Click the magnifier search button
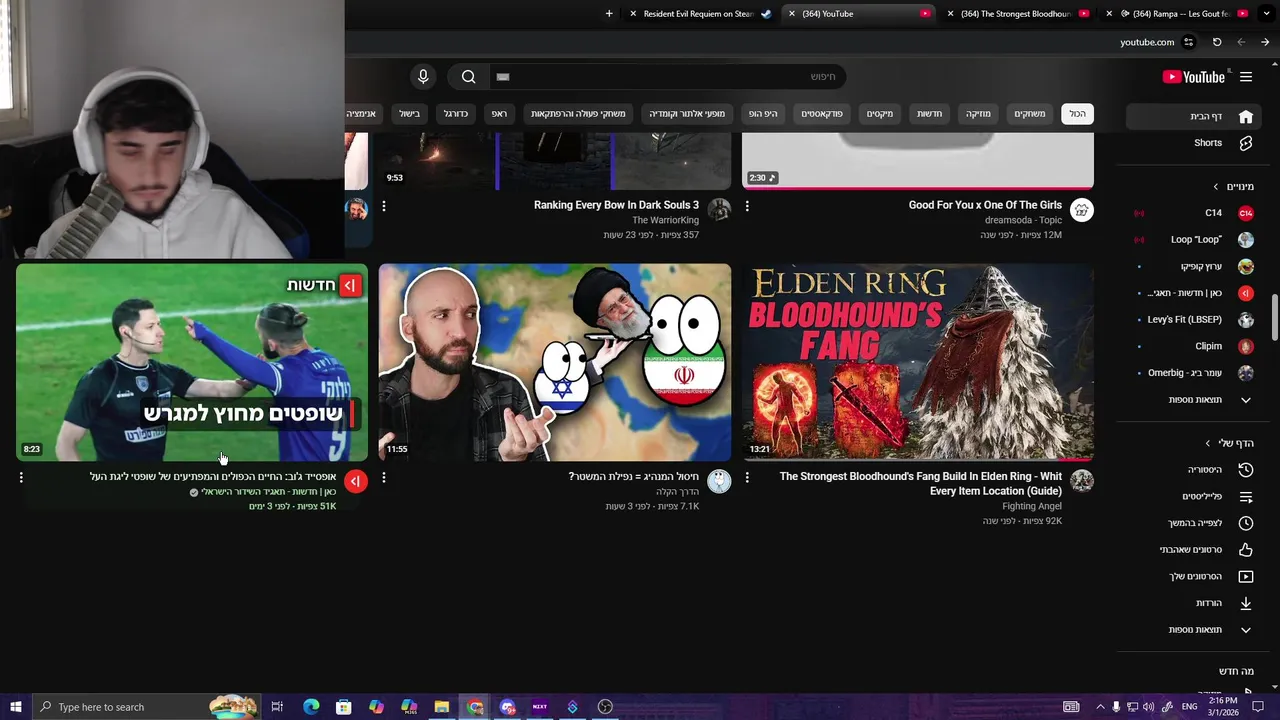The width and height of the screenshot is (1280, 720). click(x=469, y=77)
